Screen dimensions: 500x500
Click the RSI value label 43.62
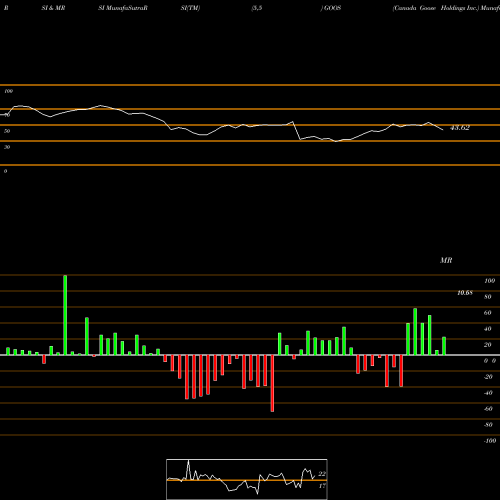(460, 128)
